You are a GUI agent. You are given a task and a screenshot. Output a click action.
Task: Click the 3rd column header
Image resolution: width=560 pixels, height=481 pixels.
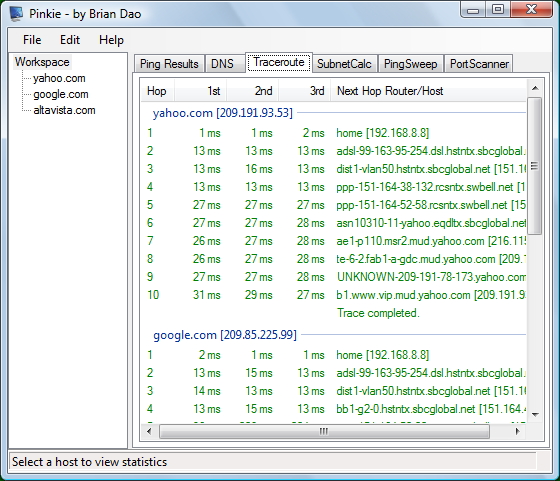[x=305, y=91]
